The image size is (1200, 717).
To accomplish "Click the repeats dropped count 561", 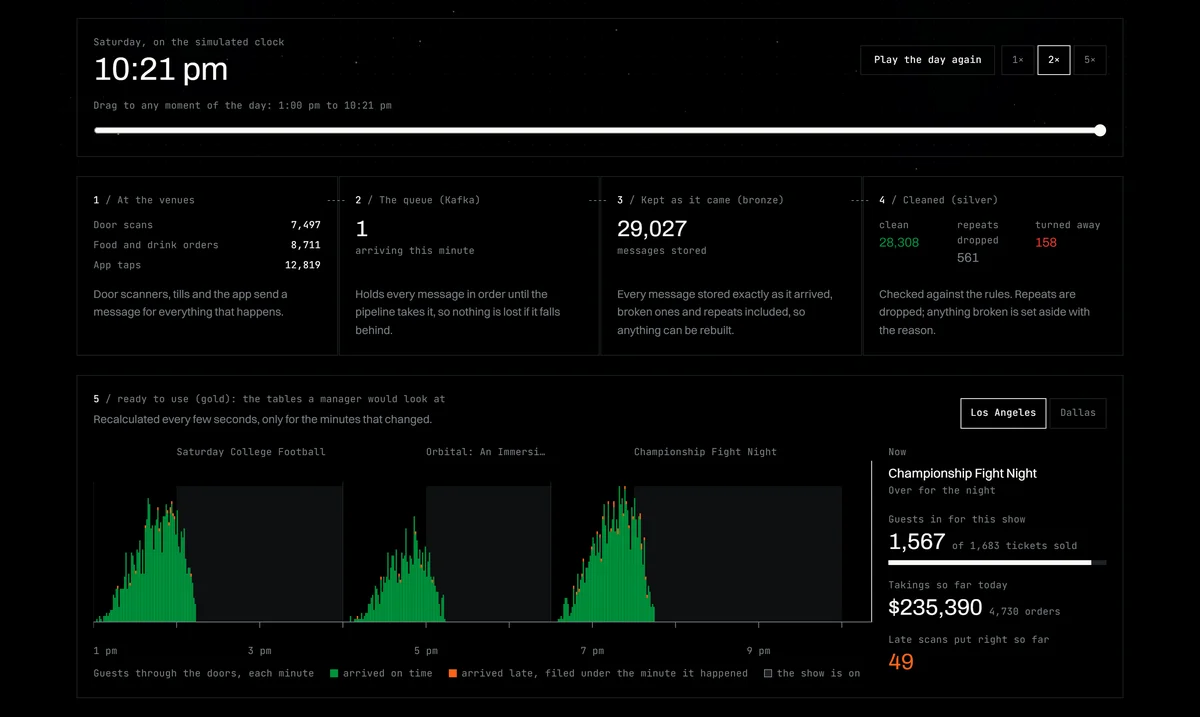I will [x=968, y=258].
